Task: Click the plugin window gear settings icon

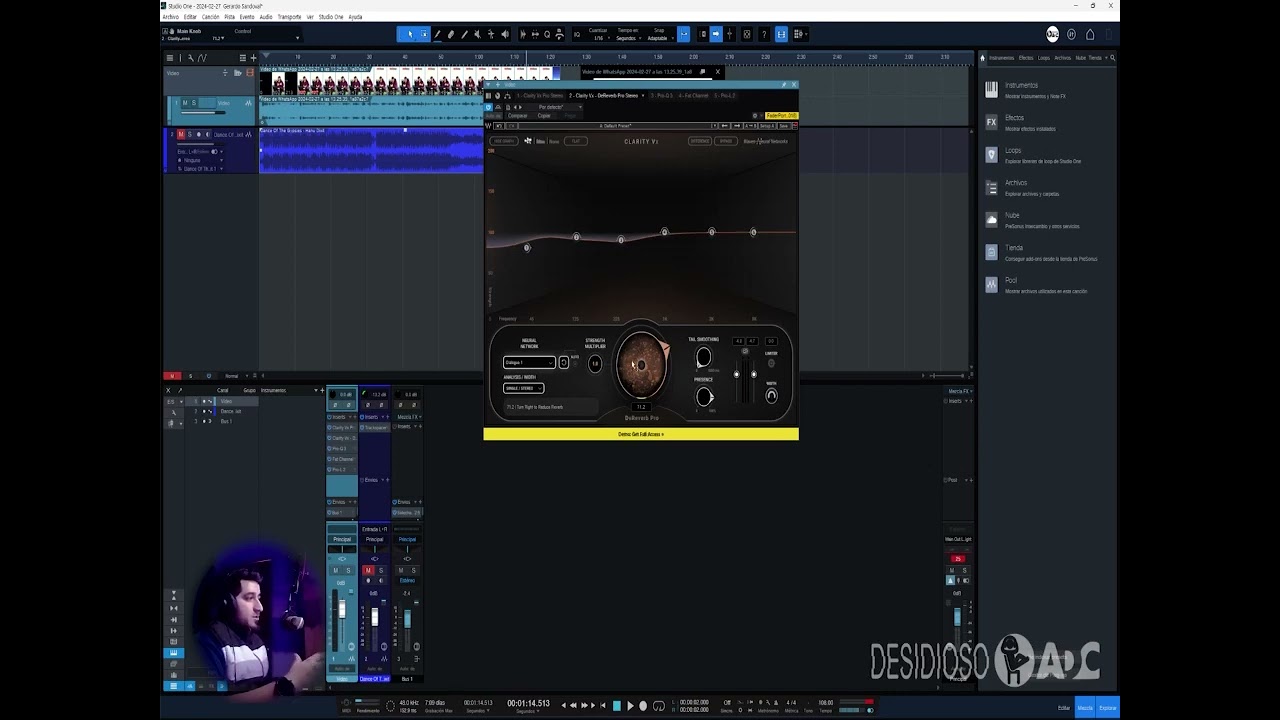Action: tap(755, 115)
